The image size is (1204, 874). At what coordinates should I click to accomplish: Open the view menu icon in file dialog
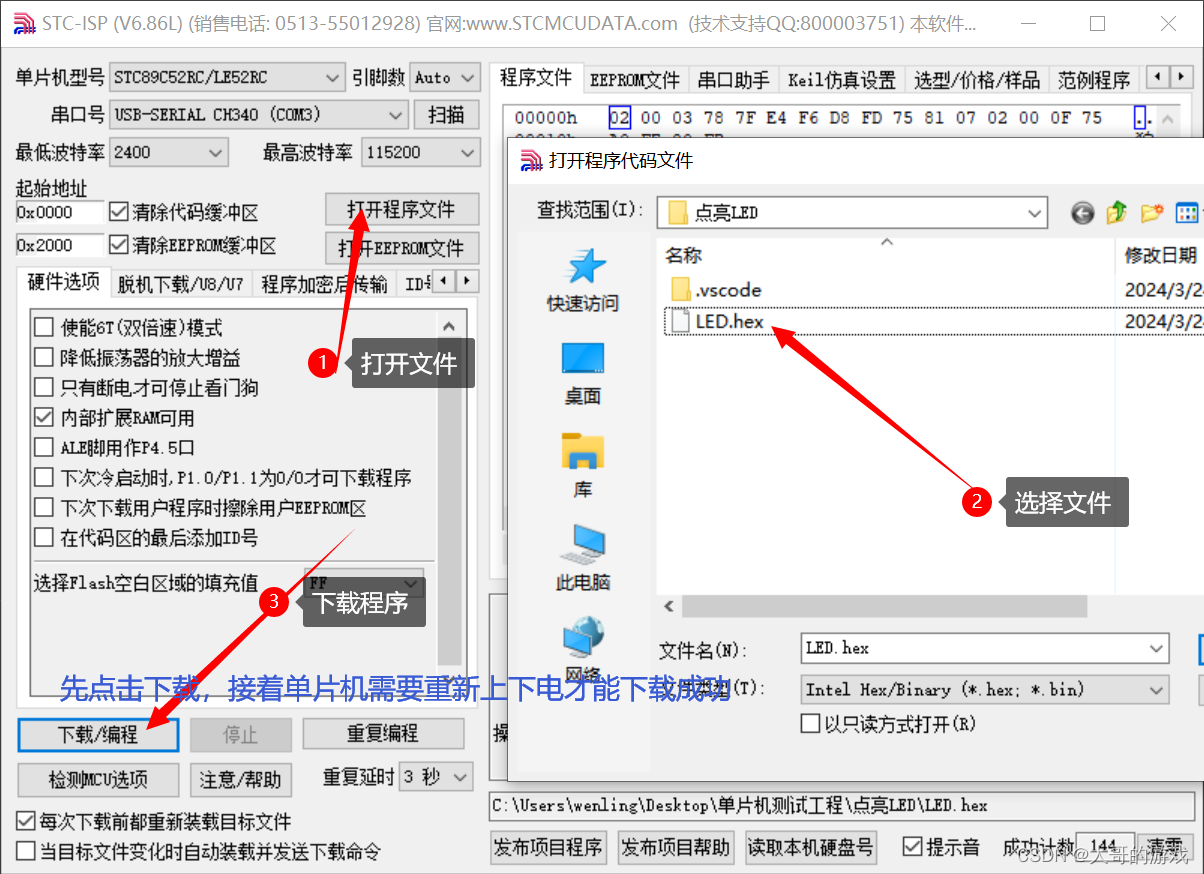pos(1187,212)
